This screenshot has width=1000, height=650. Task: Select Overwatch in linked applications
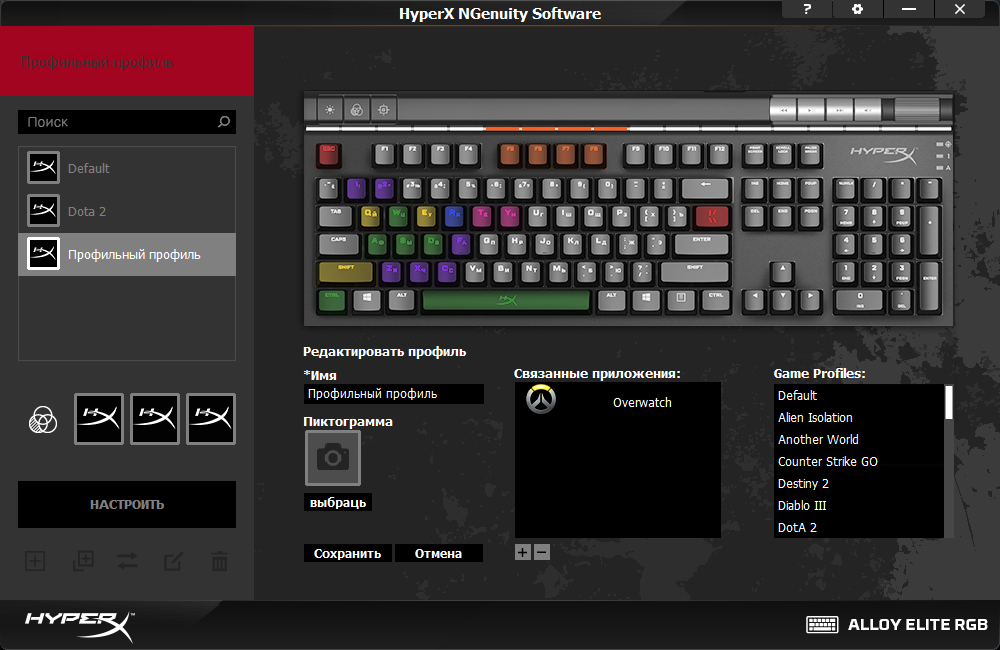[617, 402]
